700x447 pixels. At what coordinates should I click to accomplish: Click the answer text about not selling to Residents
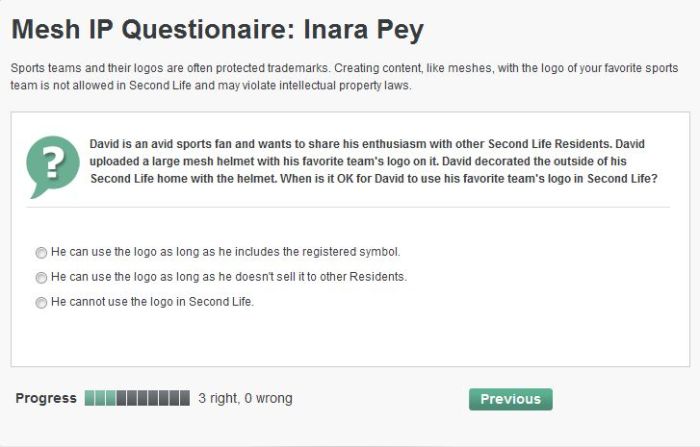click(x=228, y=276)
